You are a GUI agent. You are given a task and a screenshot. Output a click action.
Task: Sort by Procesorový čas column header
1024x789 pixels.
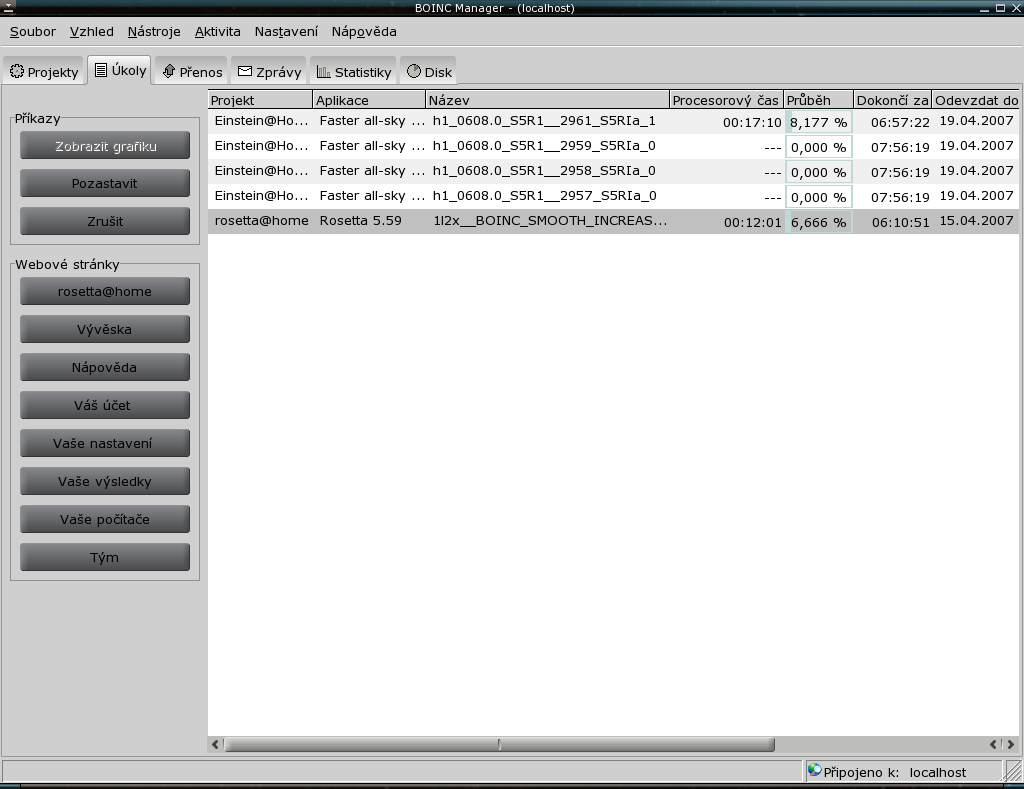727,100
